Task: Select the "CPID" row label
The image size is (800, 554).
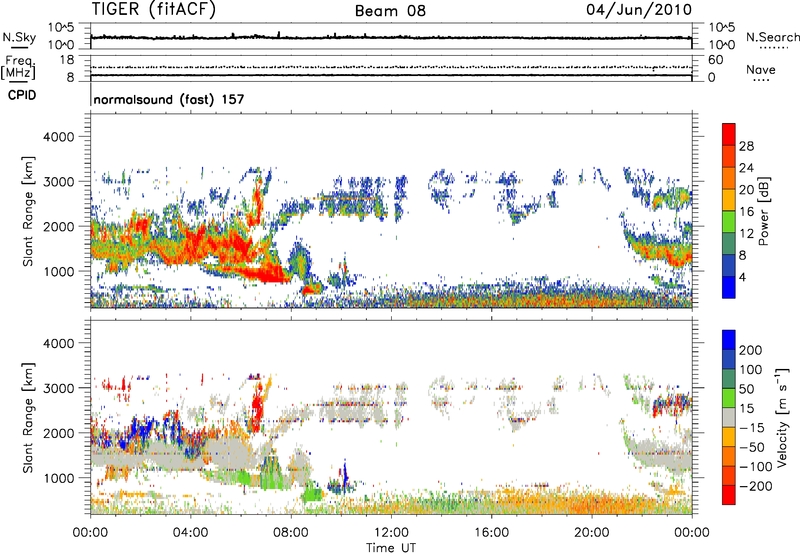Action: 22,95
